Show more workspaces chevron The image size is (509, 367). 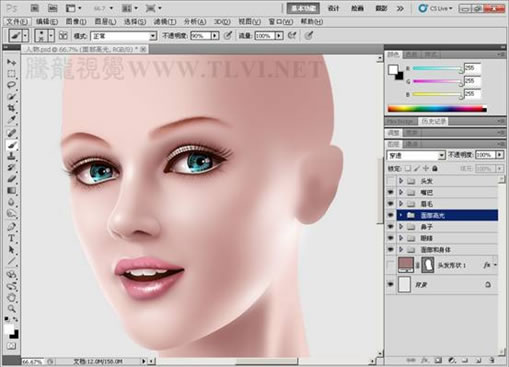tap(400, 8)
